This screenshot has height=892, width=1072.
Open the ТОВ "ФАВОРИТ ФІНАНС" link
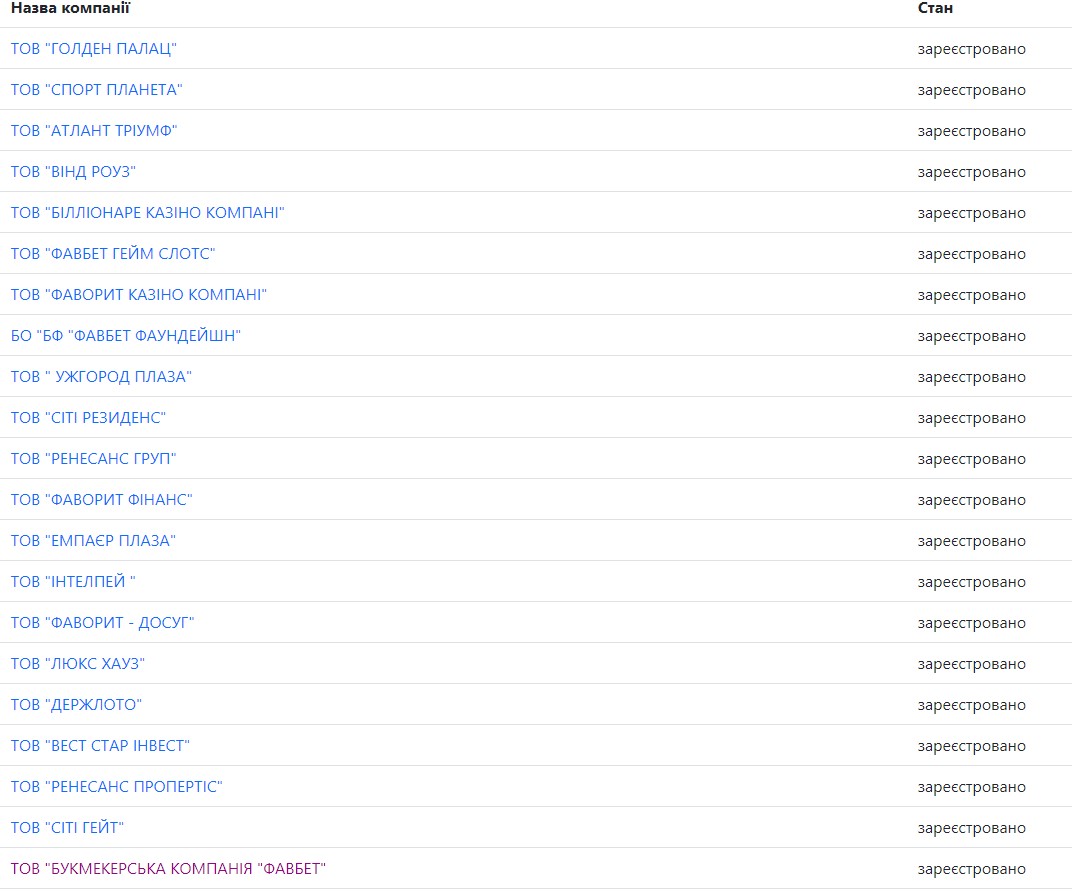click(101, 500)
